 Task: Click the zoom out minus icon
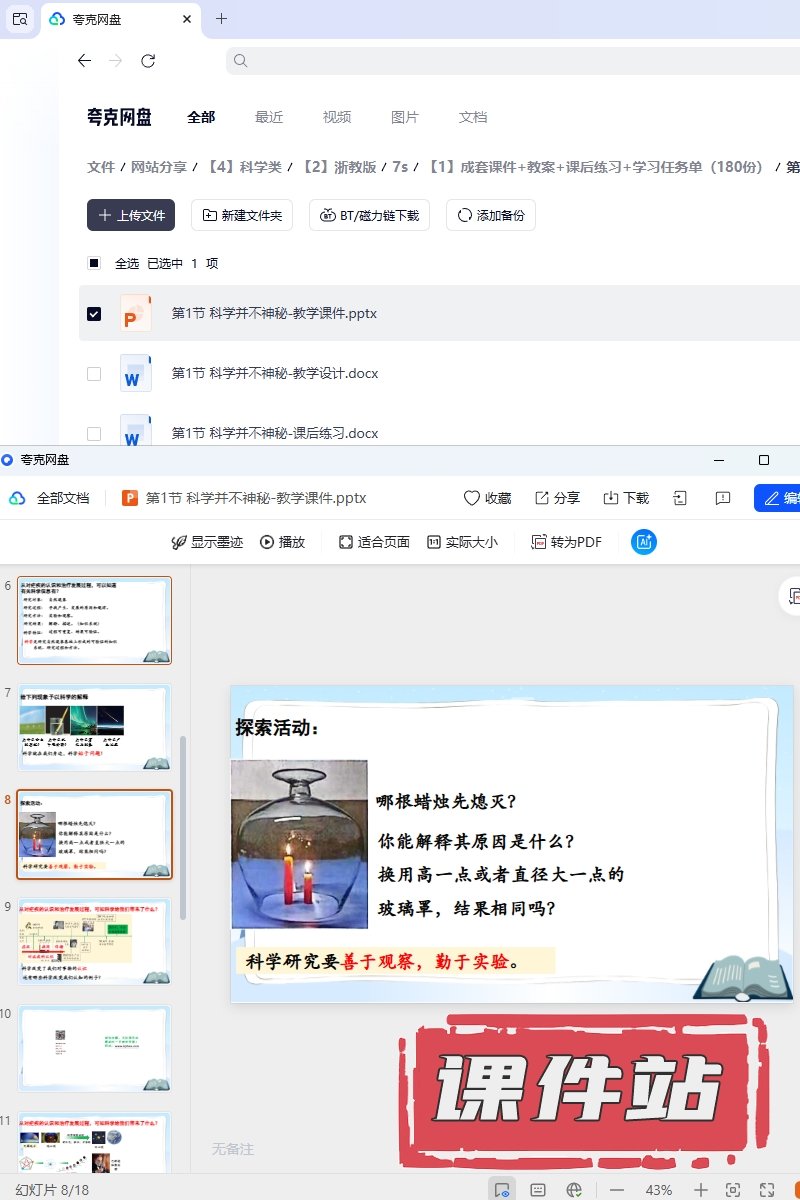pos(617,1190)
